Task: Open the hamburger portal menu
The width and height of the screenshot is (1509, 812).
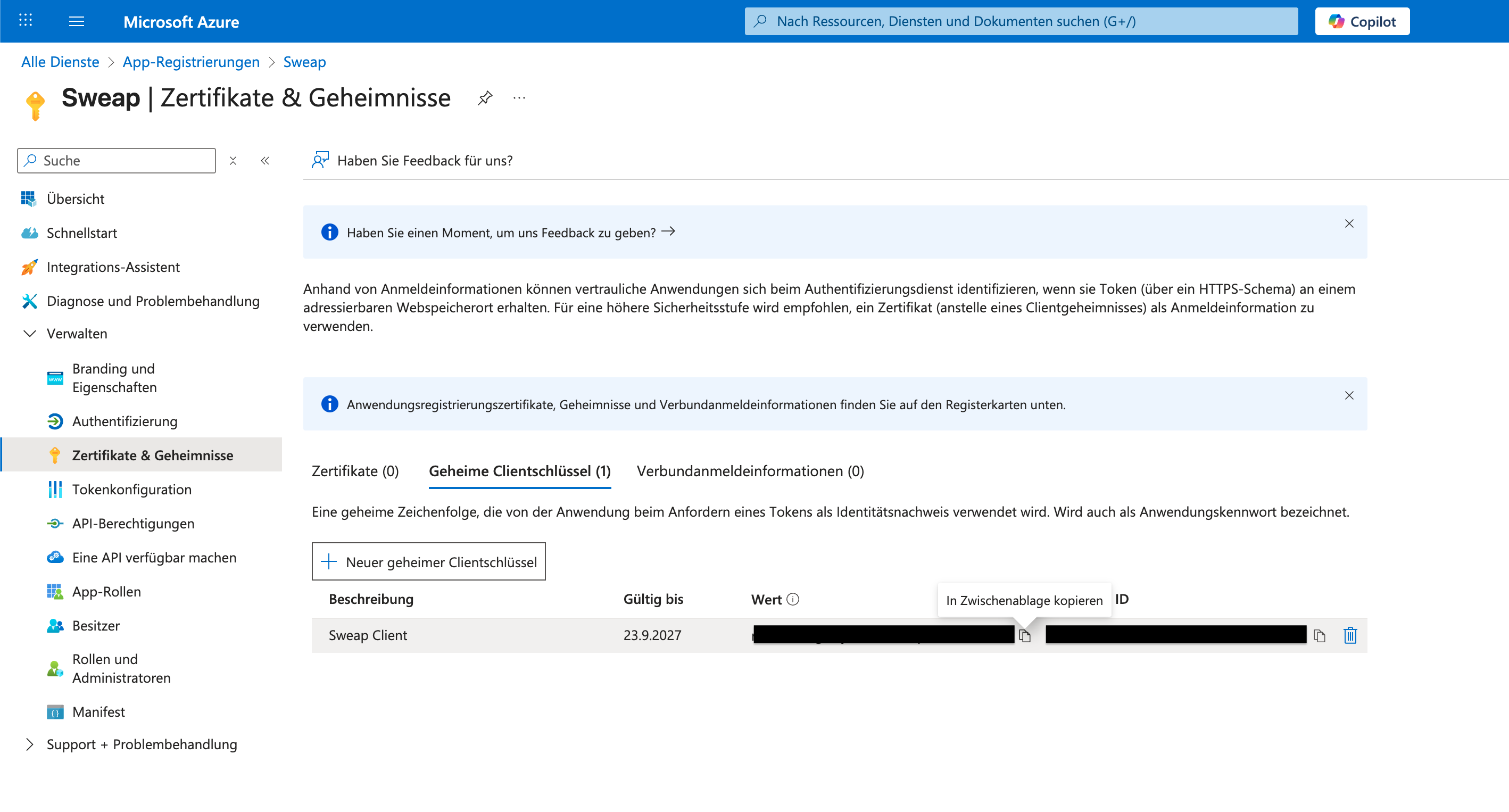Action: (76, 21)
